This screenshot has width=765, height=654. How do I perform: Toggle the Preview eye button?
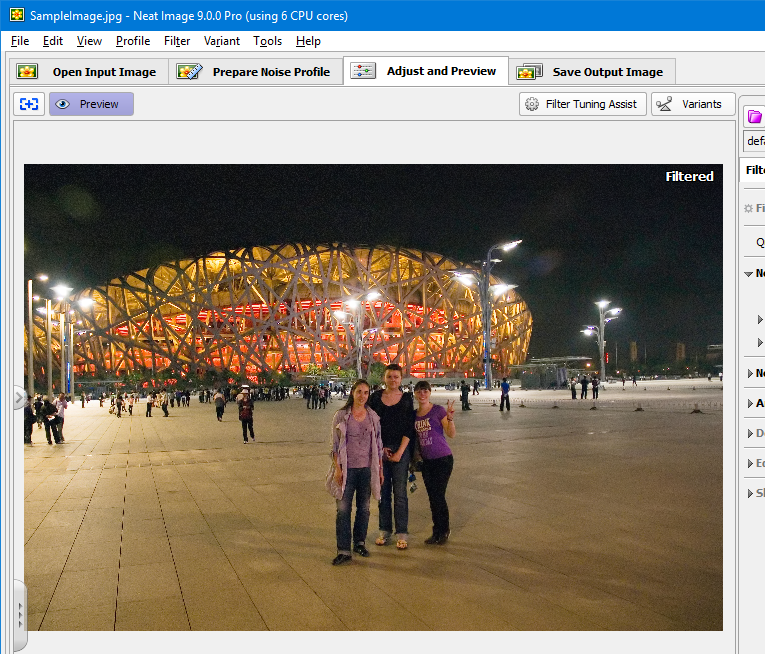click(x=63, y=104)
